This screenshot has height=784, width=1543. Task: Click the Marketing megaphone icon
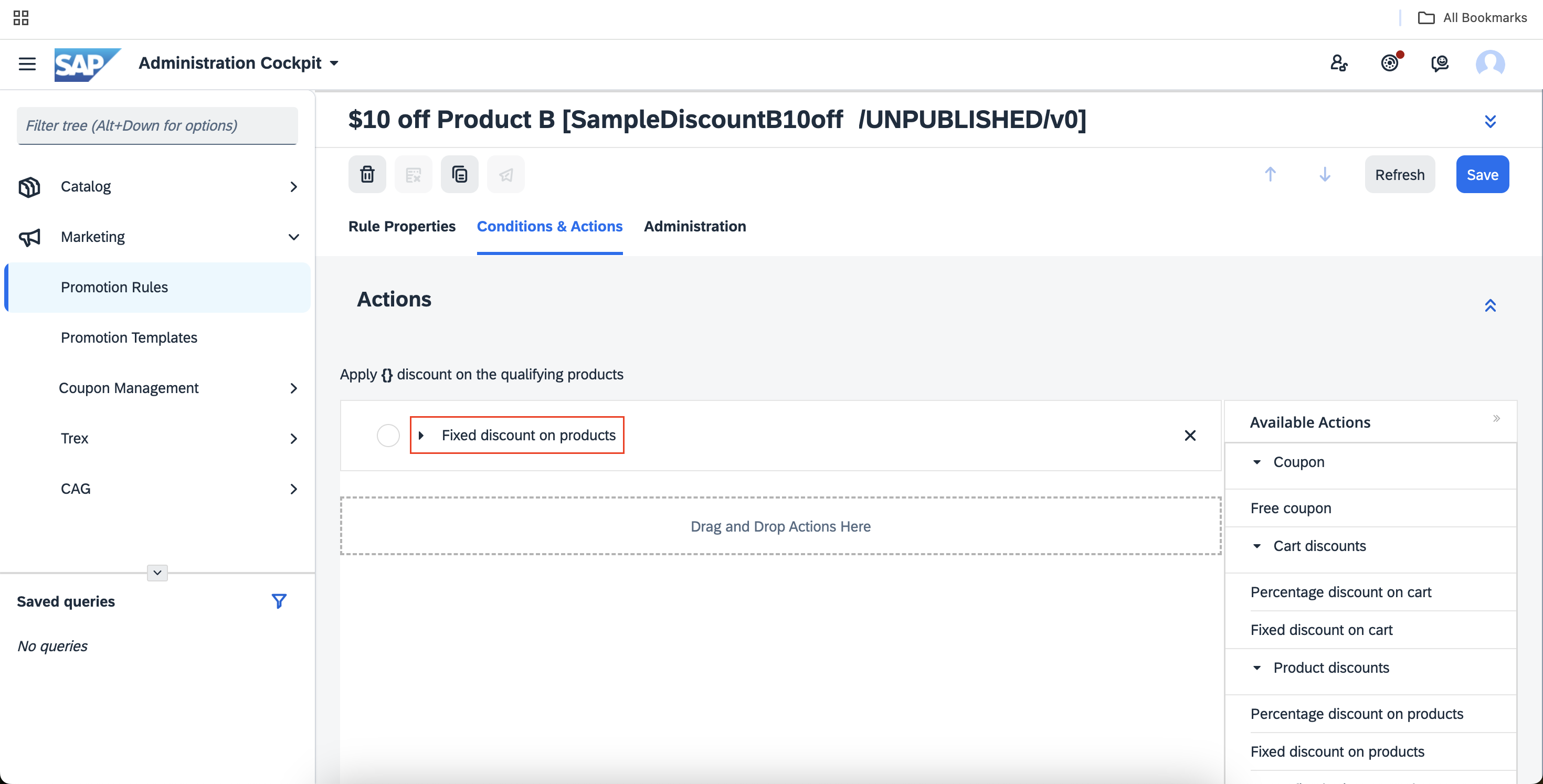coord(29,237)
